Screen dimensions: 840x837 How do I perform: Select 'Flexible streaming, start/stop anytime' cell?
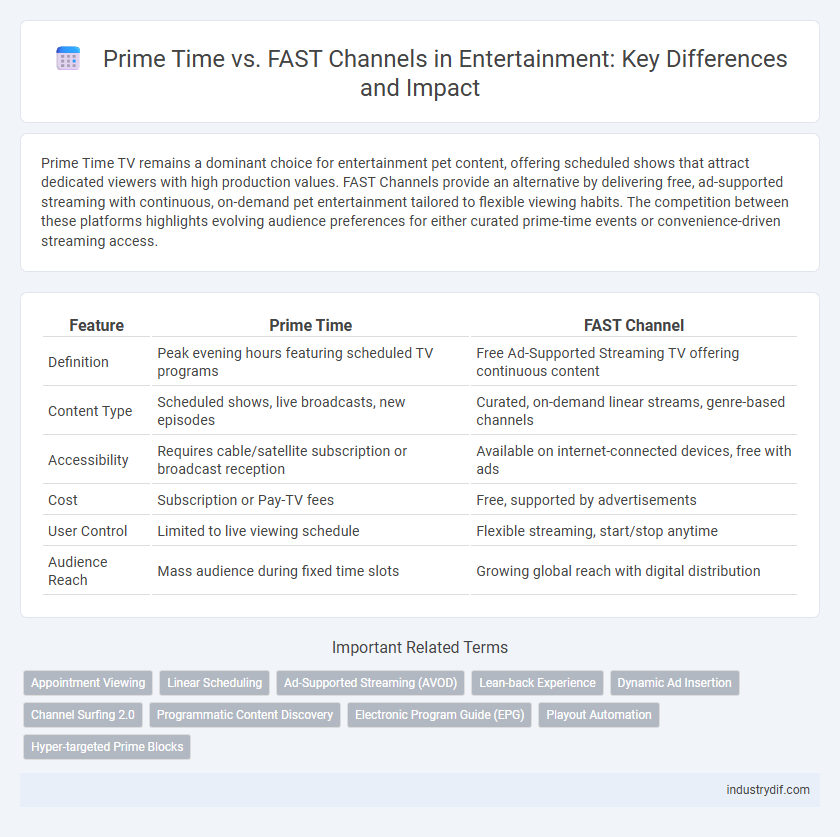(x=634, y=531)
